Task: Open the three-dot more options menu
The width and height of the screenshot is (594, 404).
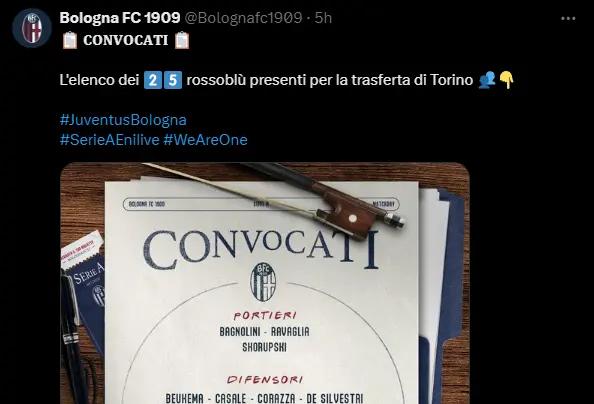Action: 568,19
